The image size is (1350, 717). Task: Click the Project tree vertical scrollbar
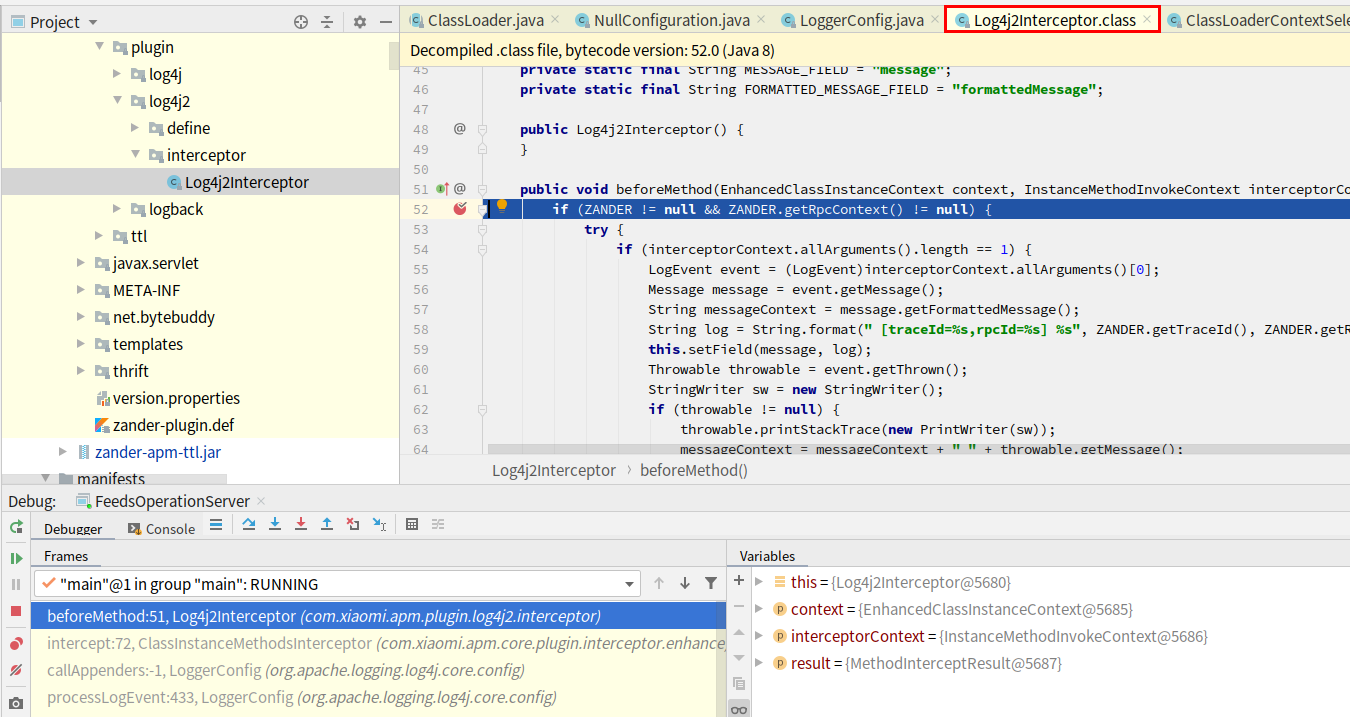point(393,56)
